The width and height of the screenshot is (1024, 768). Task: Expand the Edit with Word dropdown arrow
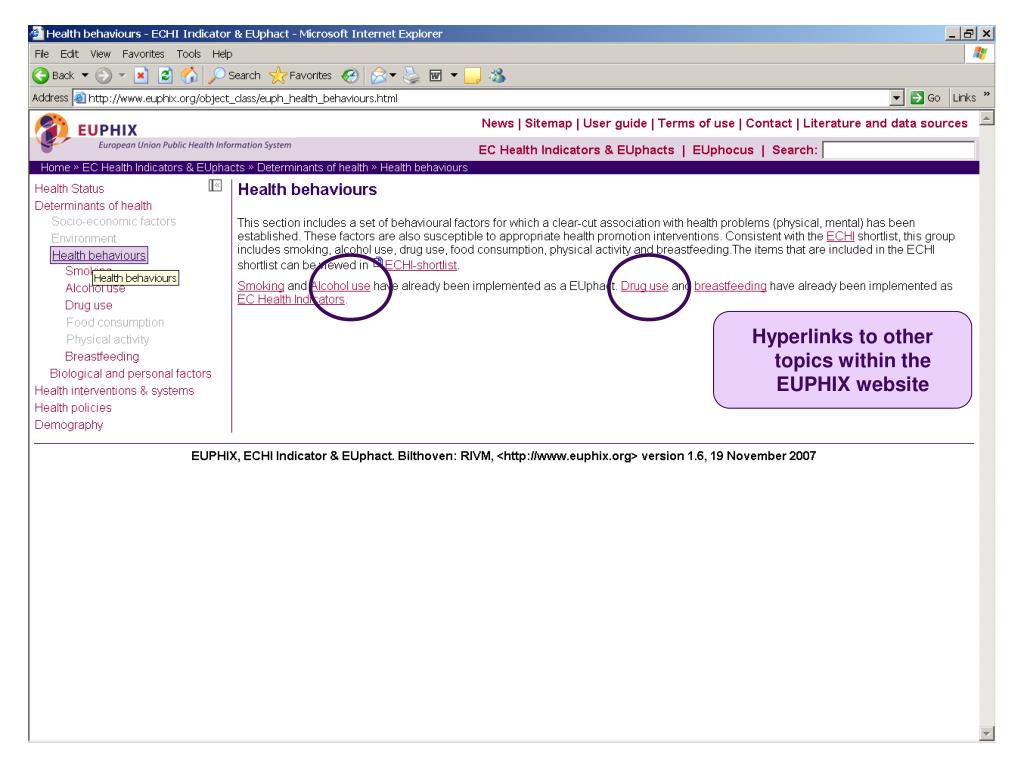(454, 76)
